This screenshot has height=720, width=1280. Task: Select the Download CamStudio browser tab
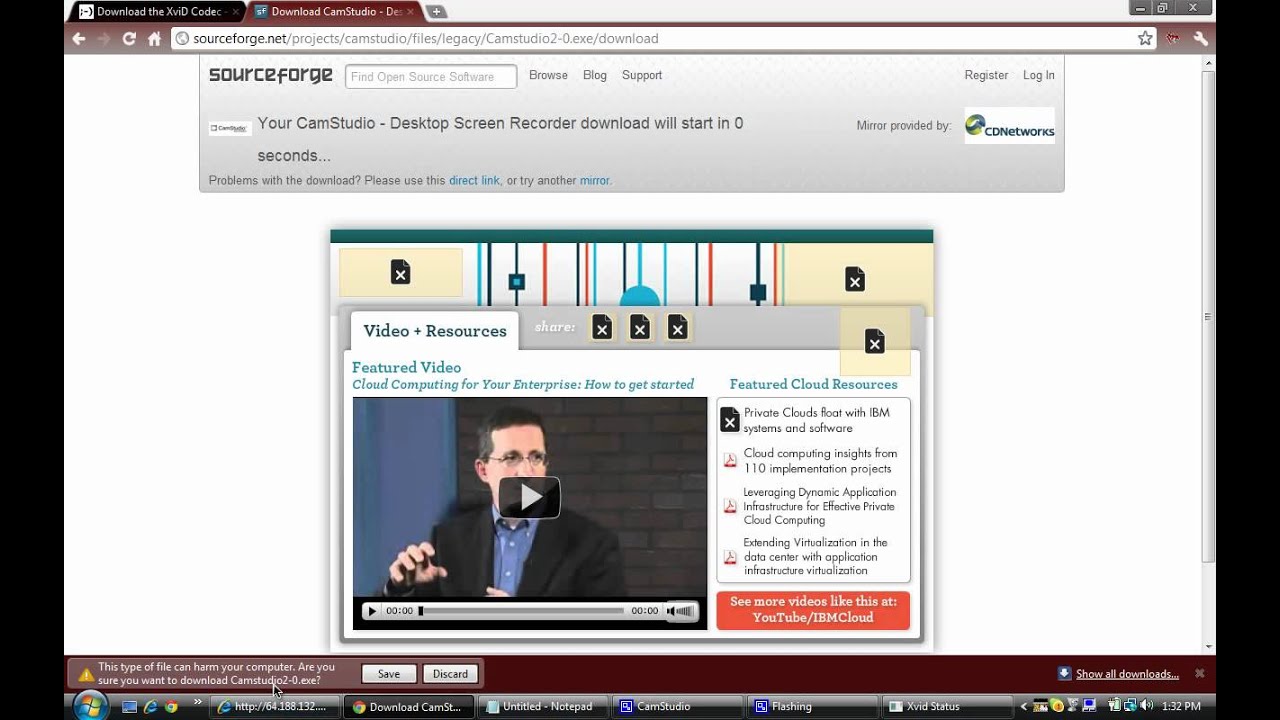[x=333, y=12]
